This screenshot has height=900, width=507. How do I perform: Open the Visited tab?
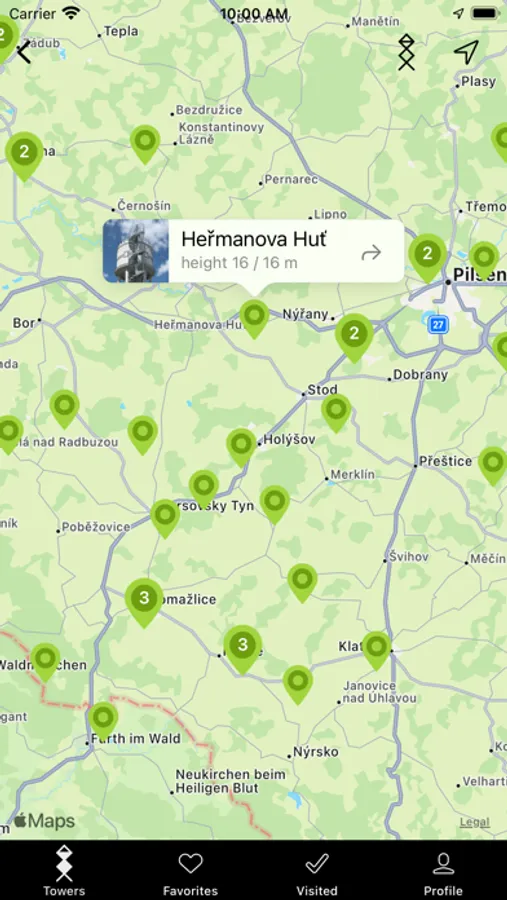coord(316,874)
